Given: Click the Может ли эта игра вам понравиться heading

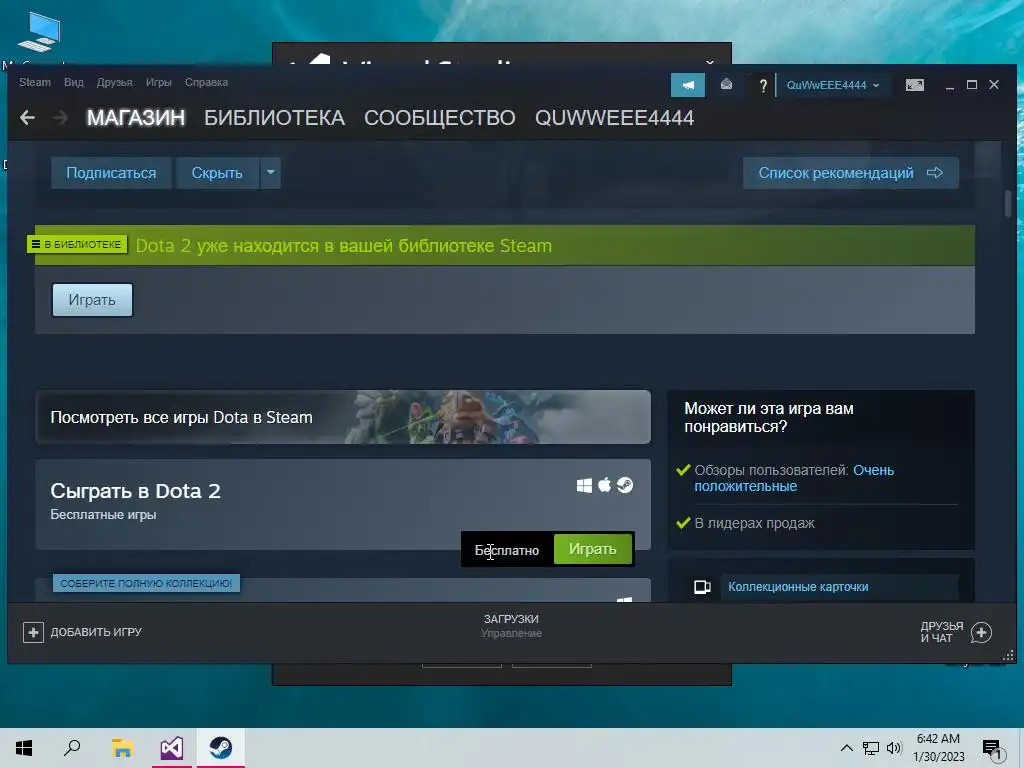Looking at the screenshot, I should [x=769, y=417].
